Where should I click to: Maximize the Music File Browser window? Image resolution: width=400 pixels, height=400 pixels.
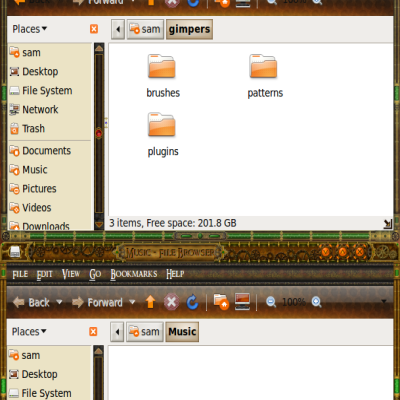pos(343,252)
